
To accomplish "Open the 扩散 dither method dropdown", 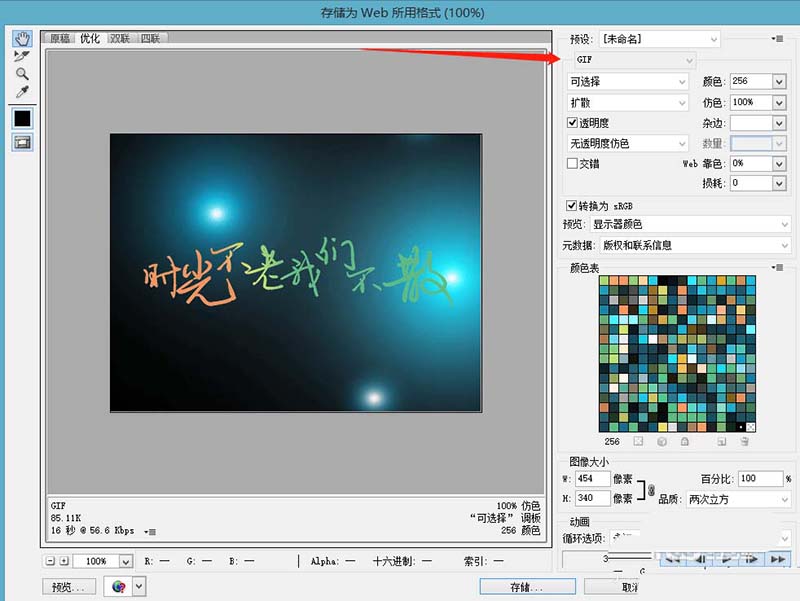I will click(x=628, y=103).
